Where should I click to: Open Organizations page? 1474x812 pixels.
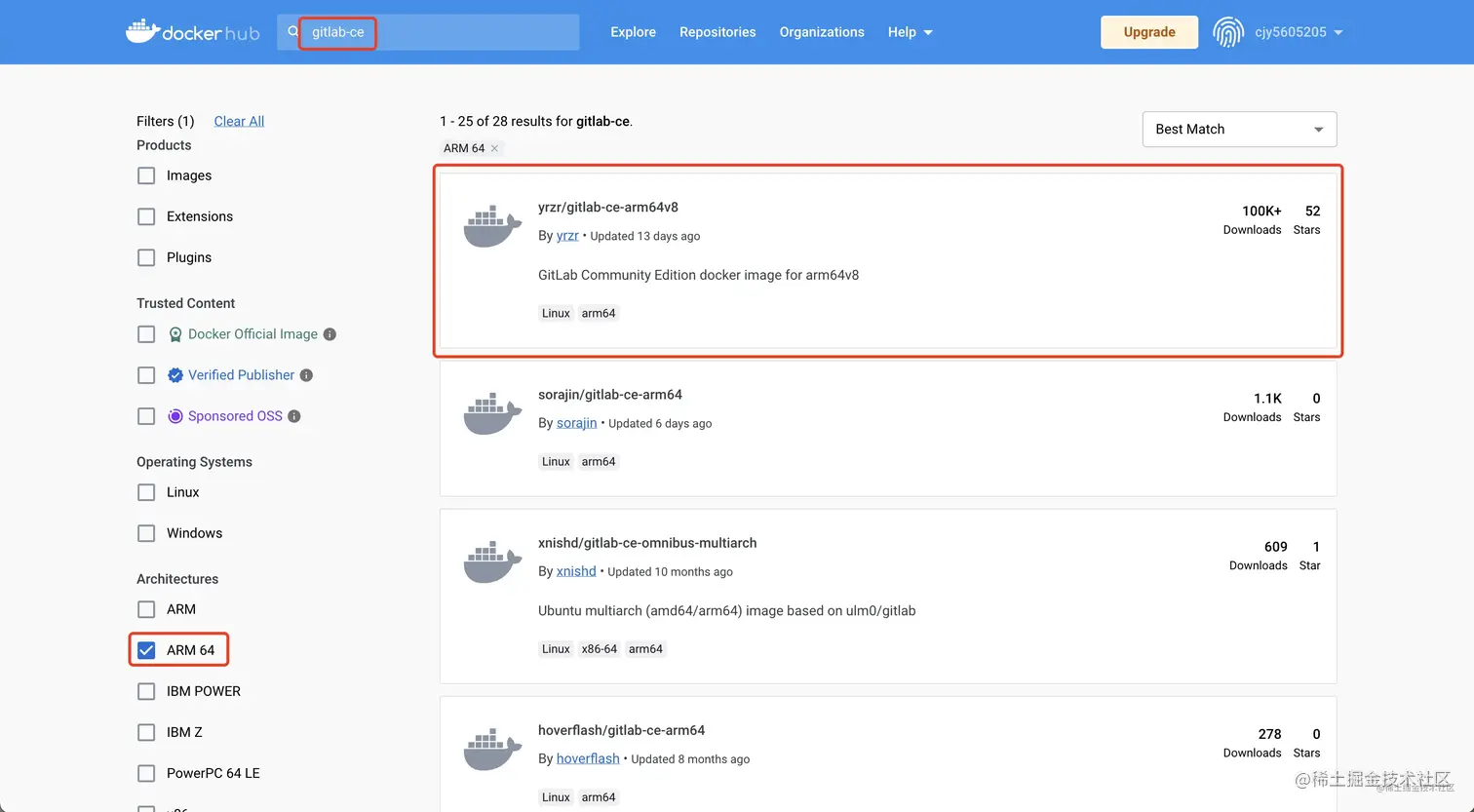click(x=822, y=32)
